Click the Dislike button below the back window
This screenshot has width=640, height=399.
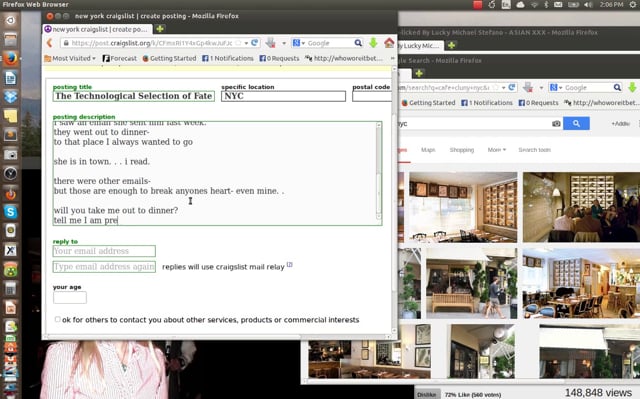tap(427, 394)
